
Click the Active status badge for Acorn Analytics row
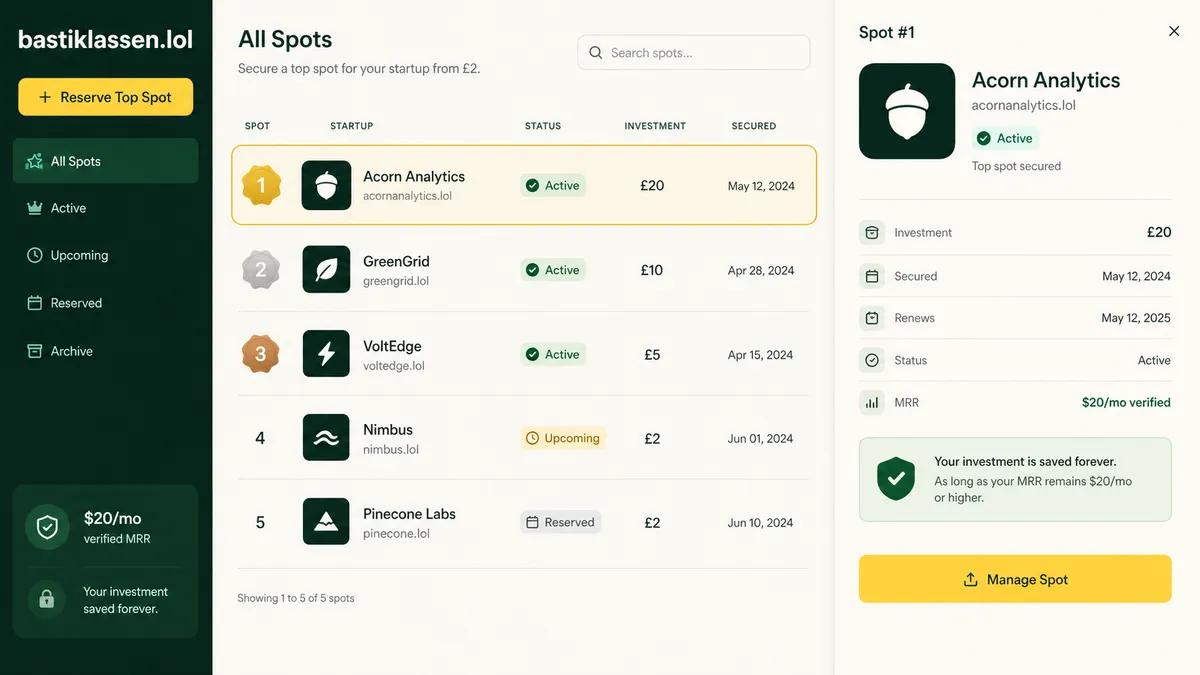pos(553,185)
